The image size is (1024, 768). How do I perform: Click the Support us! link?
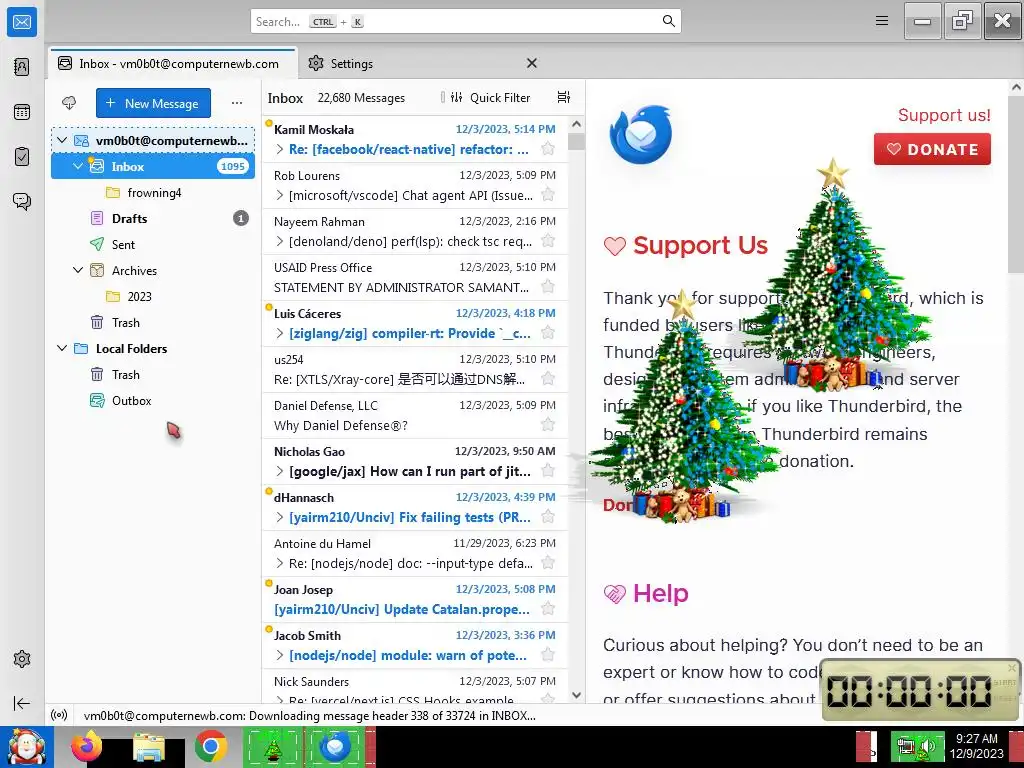[944, 115]
